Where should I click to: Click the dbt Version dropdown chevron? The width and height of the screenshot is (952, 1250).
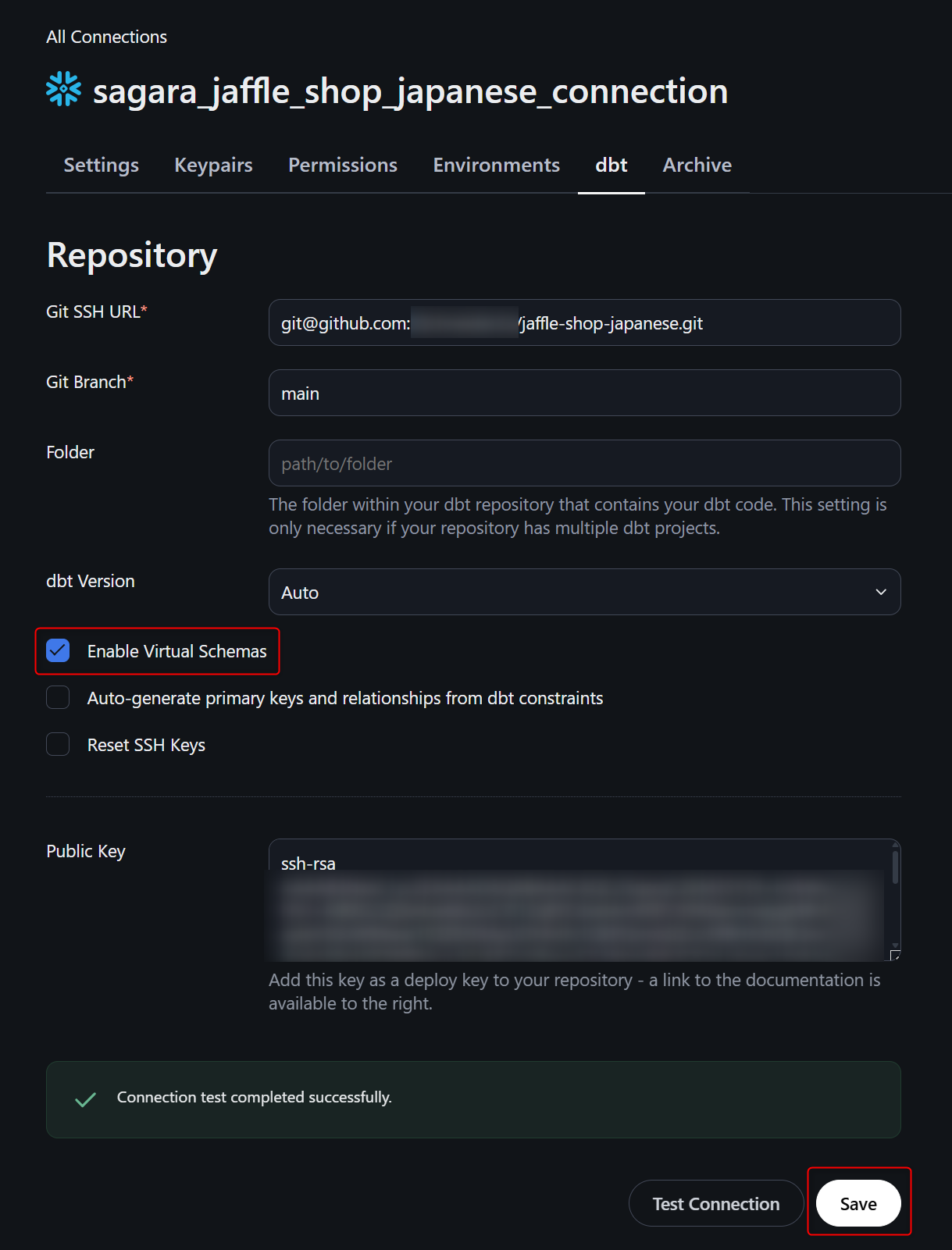880,592
